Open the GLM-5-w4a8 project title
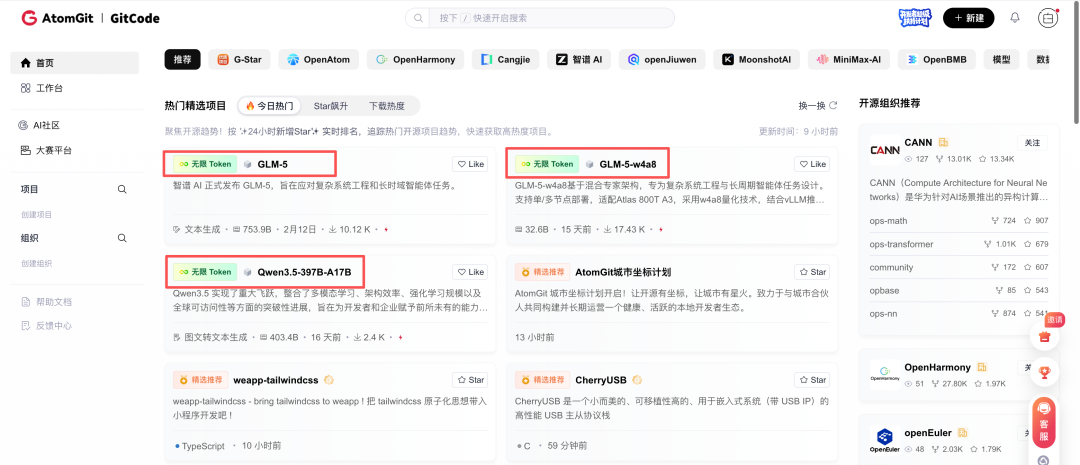 [627, 164]
